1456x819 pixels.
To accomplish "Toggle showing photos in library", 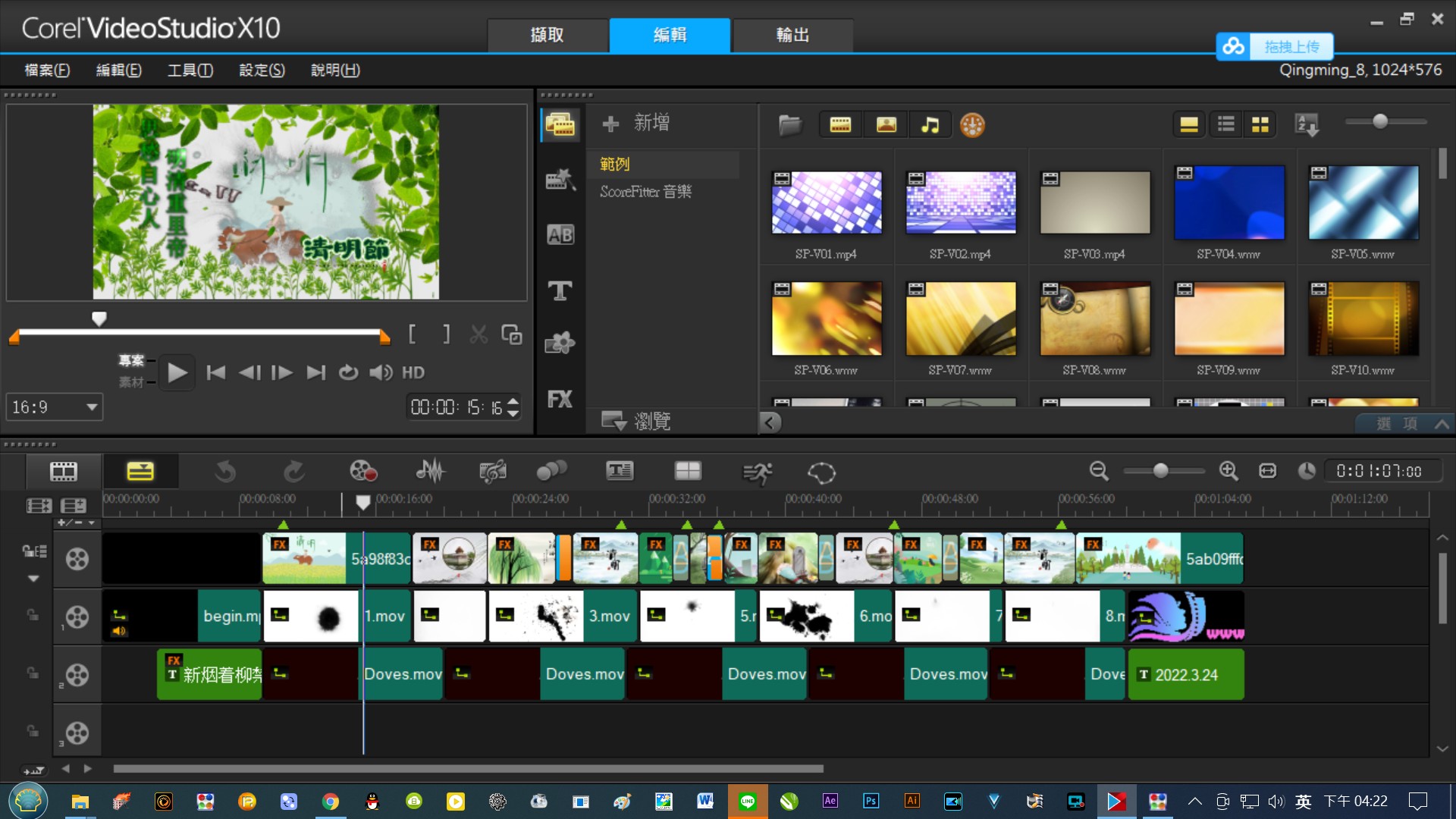I will (886, 124).
